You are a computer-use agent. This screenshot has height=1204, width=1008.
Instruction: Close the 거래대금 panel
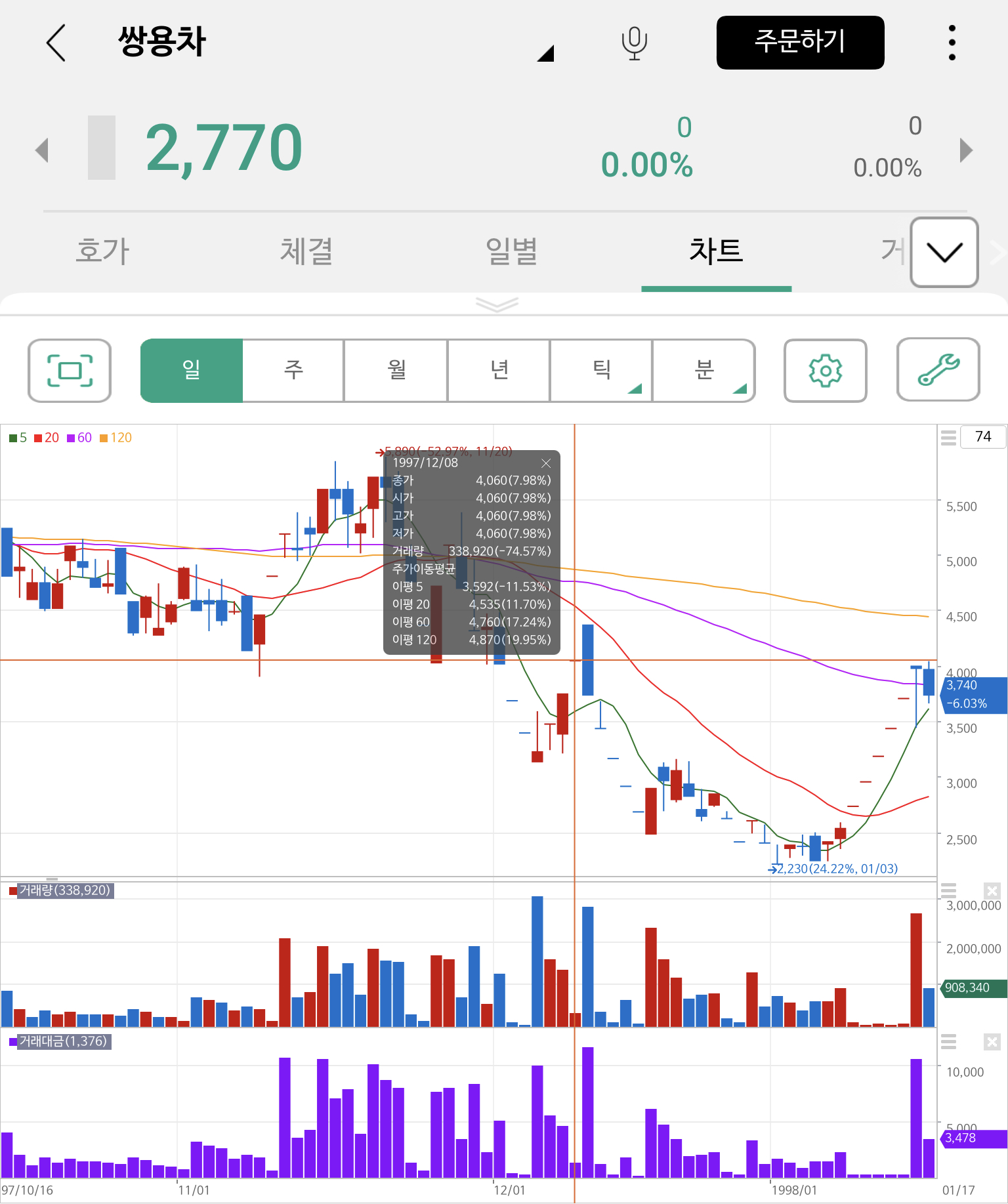tap(992, 1041)
